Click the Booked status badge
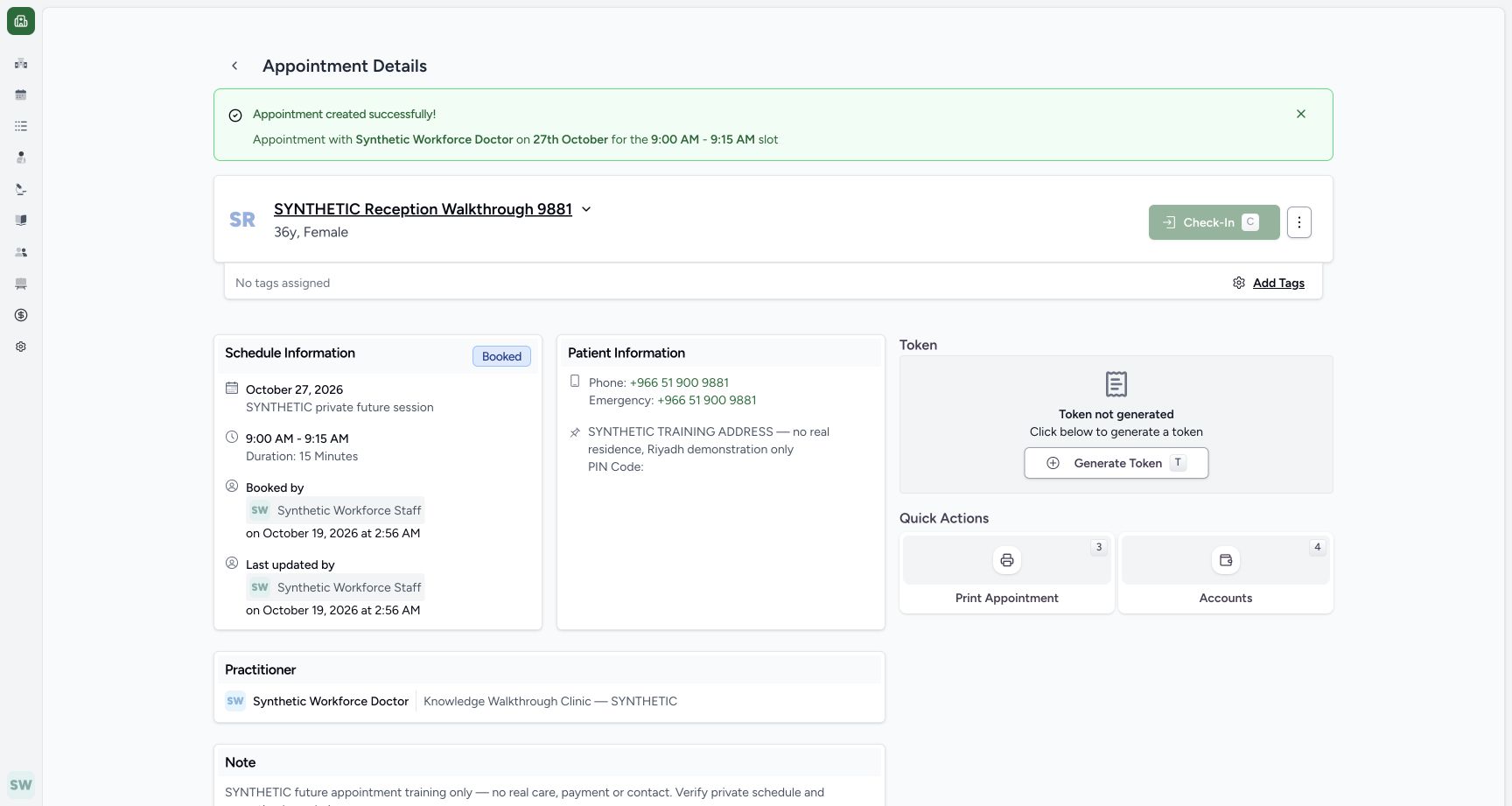 click(501, 356)
